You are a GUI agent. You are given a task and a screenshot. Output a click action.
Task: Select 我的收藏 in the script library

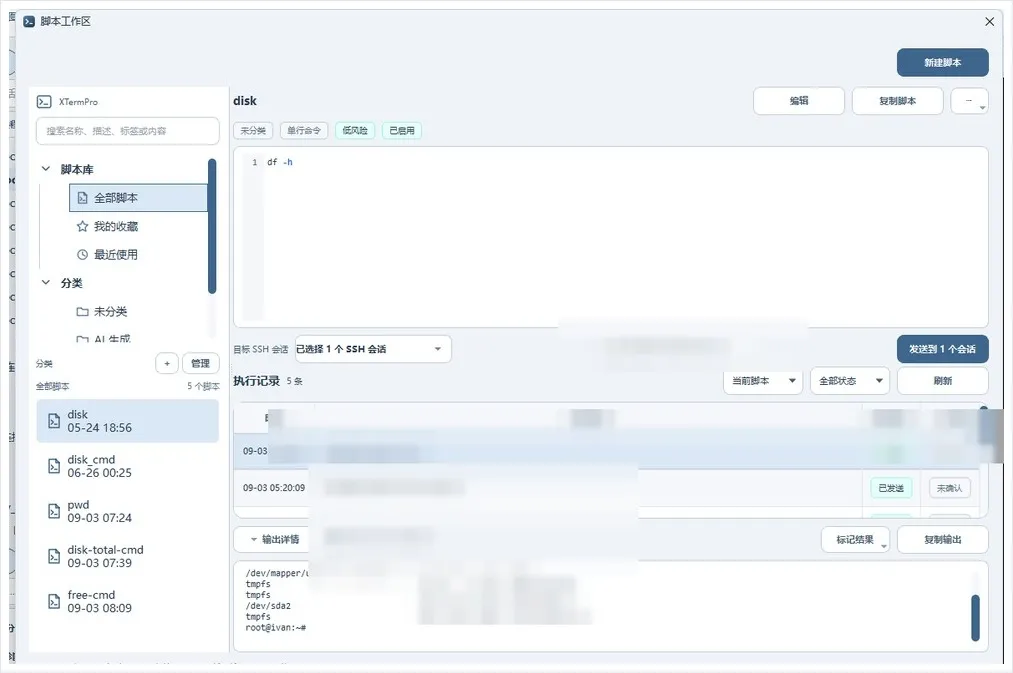[116, 227]
